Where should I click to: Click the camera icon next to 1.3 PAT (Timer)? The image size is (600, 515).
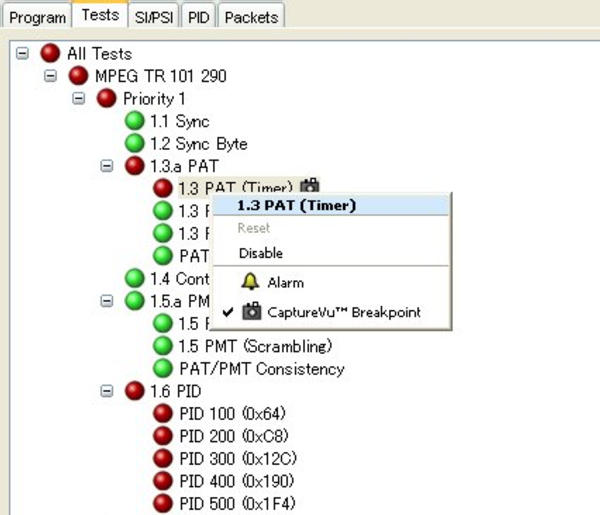pos(310,187)
